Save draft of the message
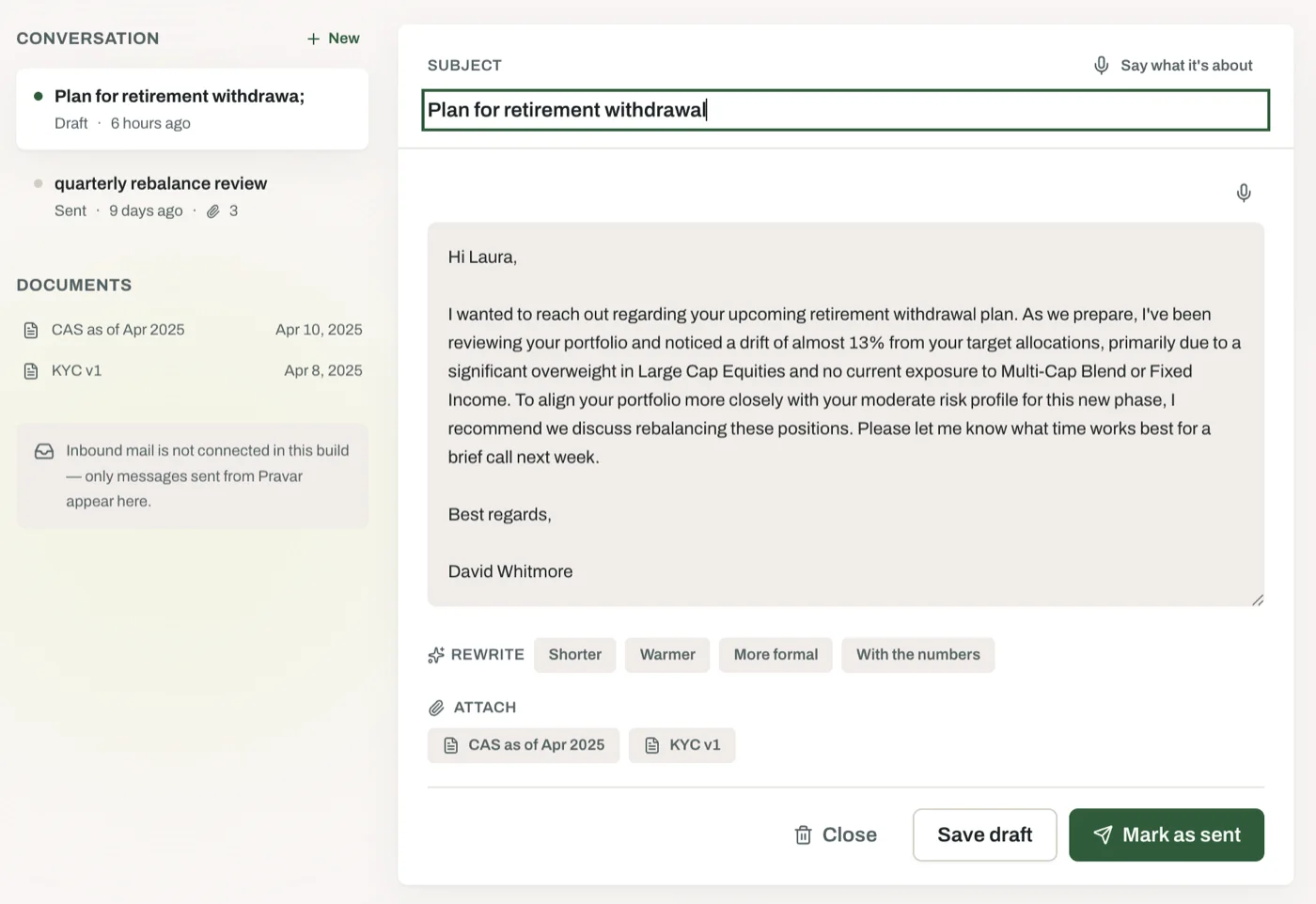Viewport: 1316px width, 904px height. [985, 834]
